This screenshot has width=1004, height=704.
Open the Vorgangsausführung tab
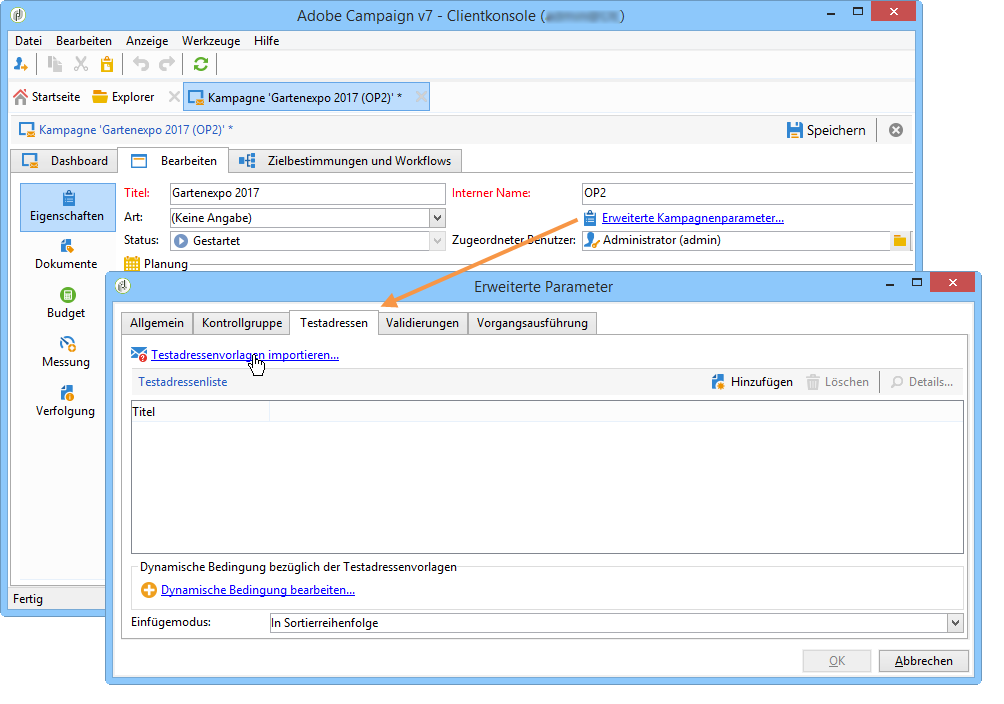point(532,323)
